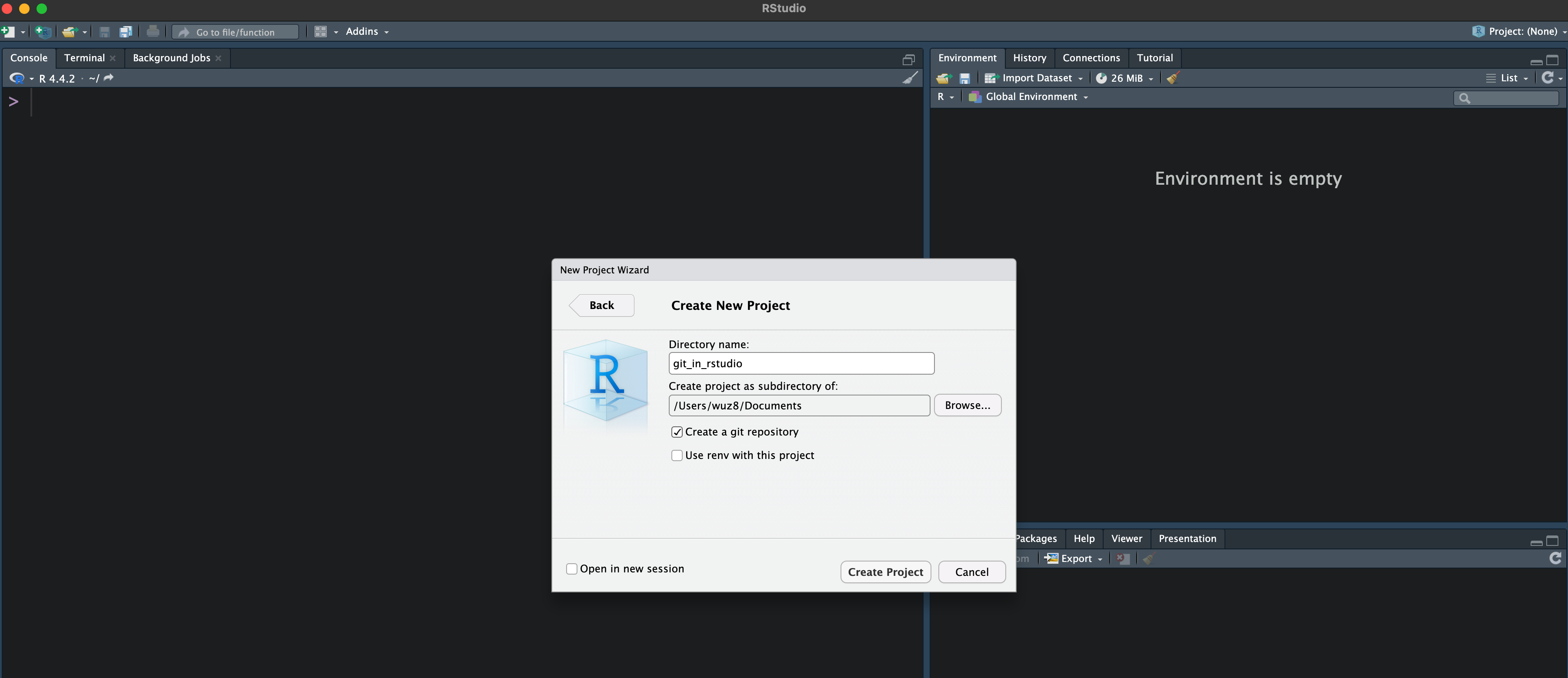Switch to the Terminal tab
This screenshot has height=678, width=1568.
(x=84, y=58)
